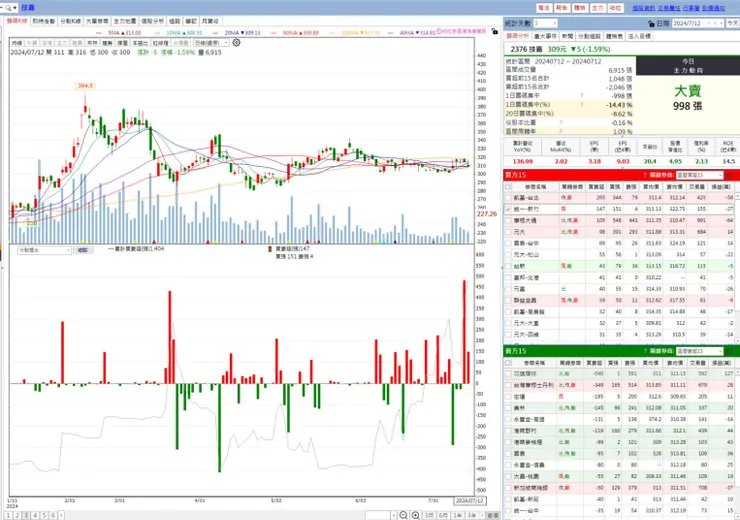Click the 今天 button beside date

point(732,23)
